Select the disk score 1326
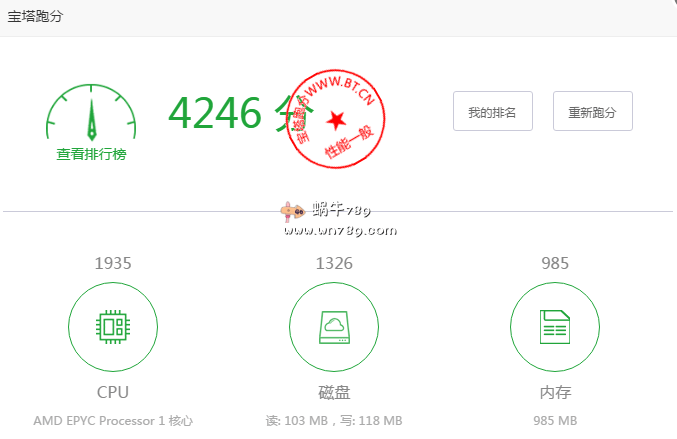 [334, 264]
